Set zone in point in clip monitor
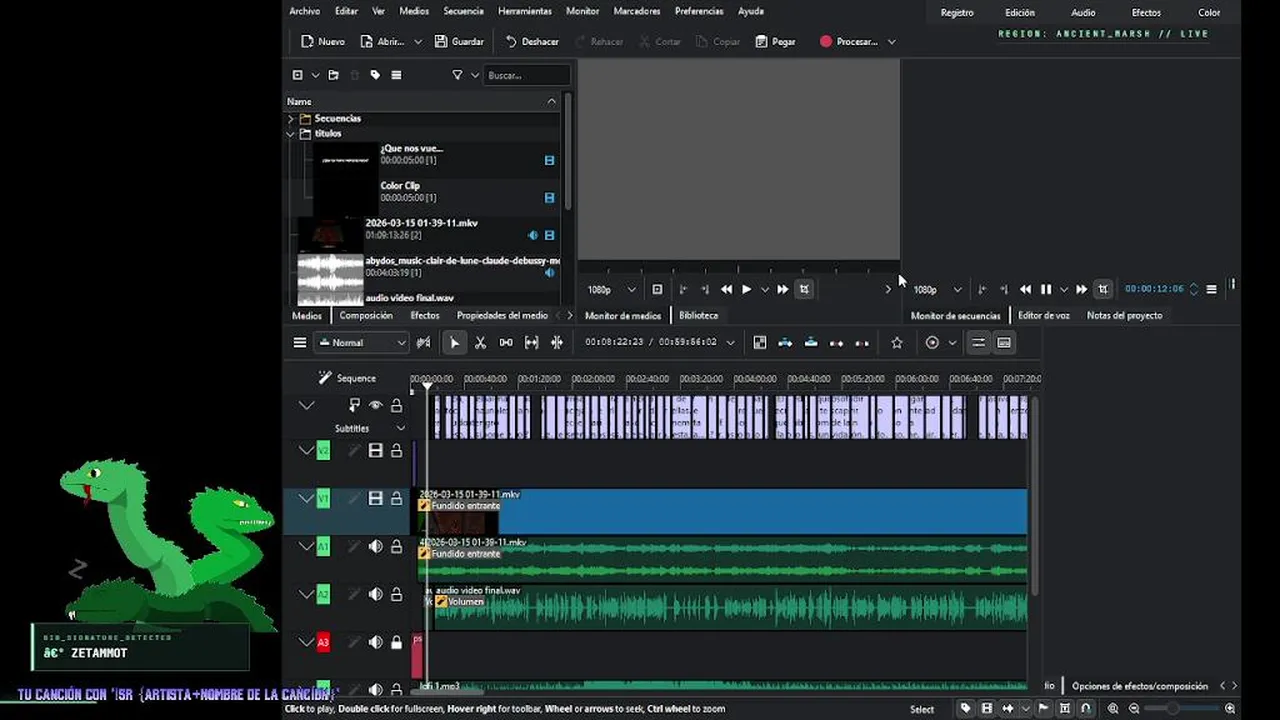The width and height of the screenshot is (1280, 720). coord(683,289)
